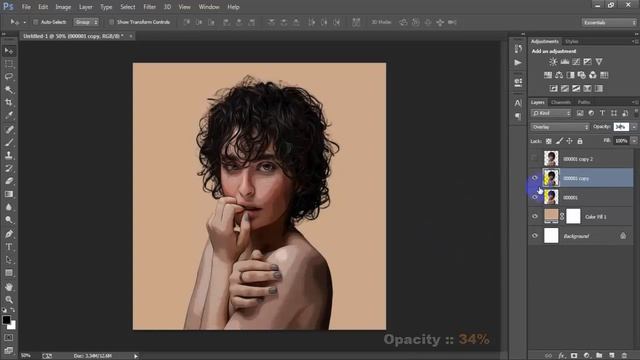This screenshot has width=640, height=360.
Task: Open the Auto-Select Group dropdown
Action: (86, 22)
